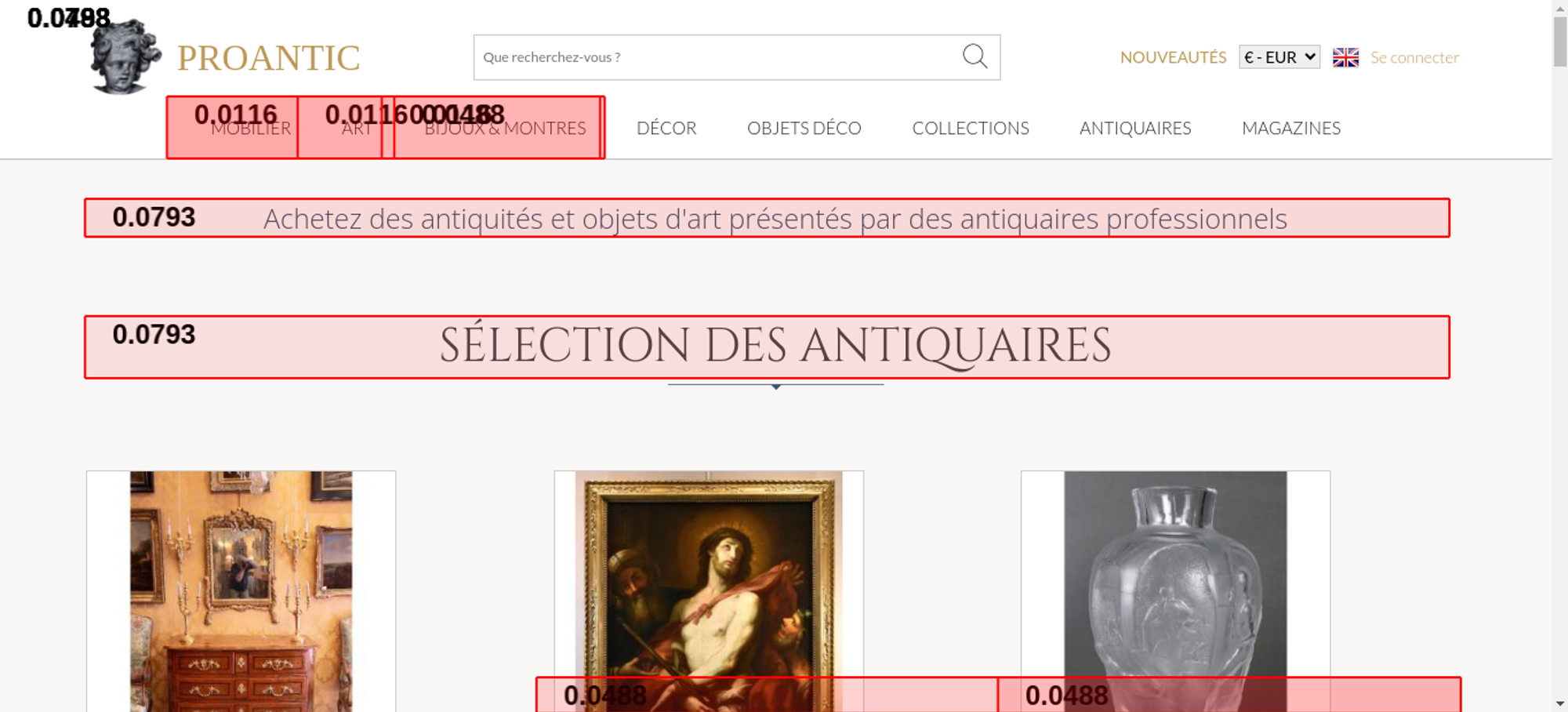Open the Art menu
Viewport: 1568px width, 712px height.
tap(357, 128)
